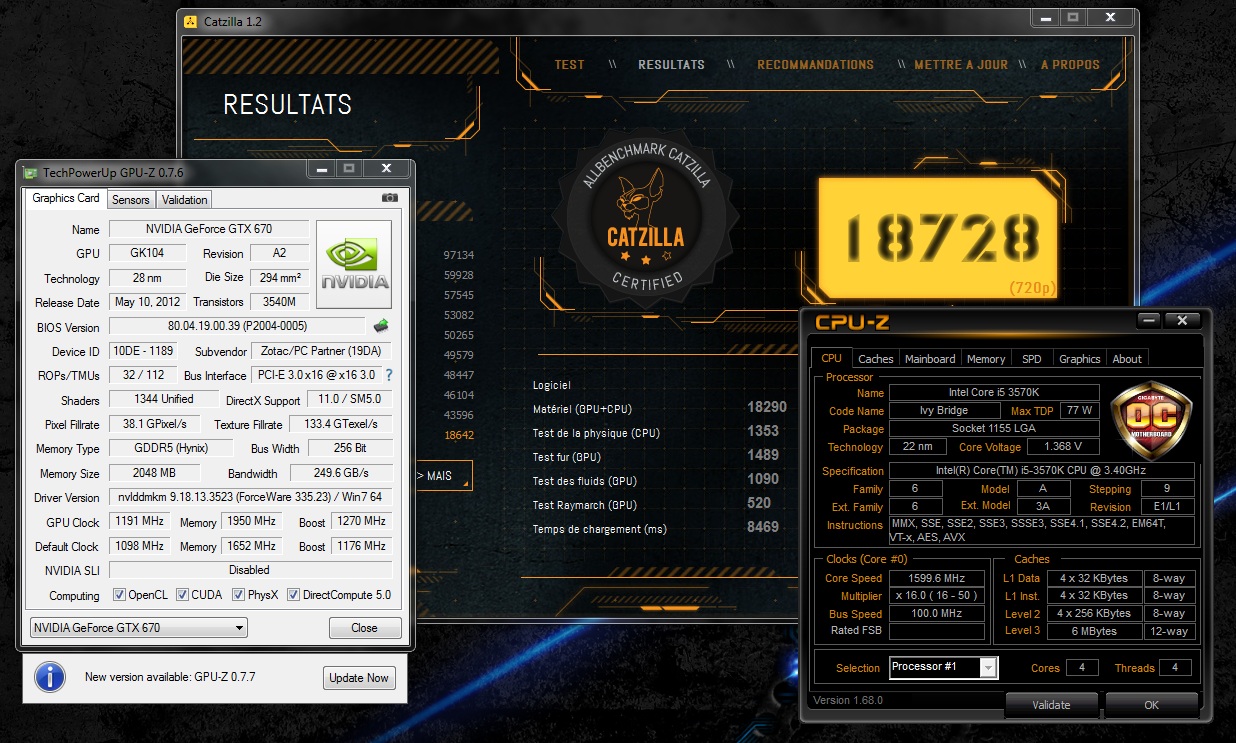Click the Core Speed 1599.6 MHz field
The image size is (1236, 743).
pos(937,578)
